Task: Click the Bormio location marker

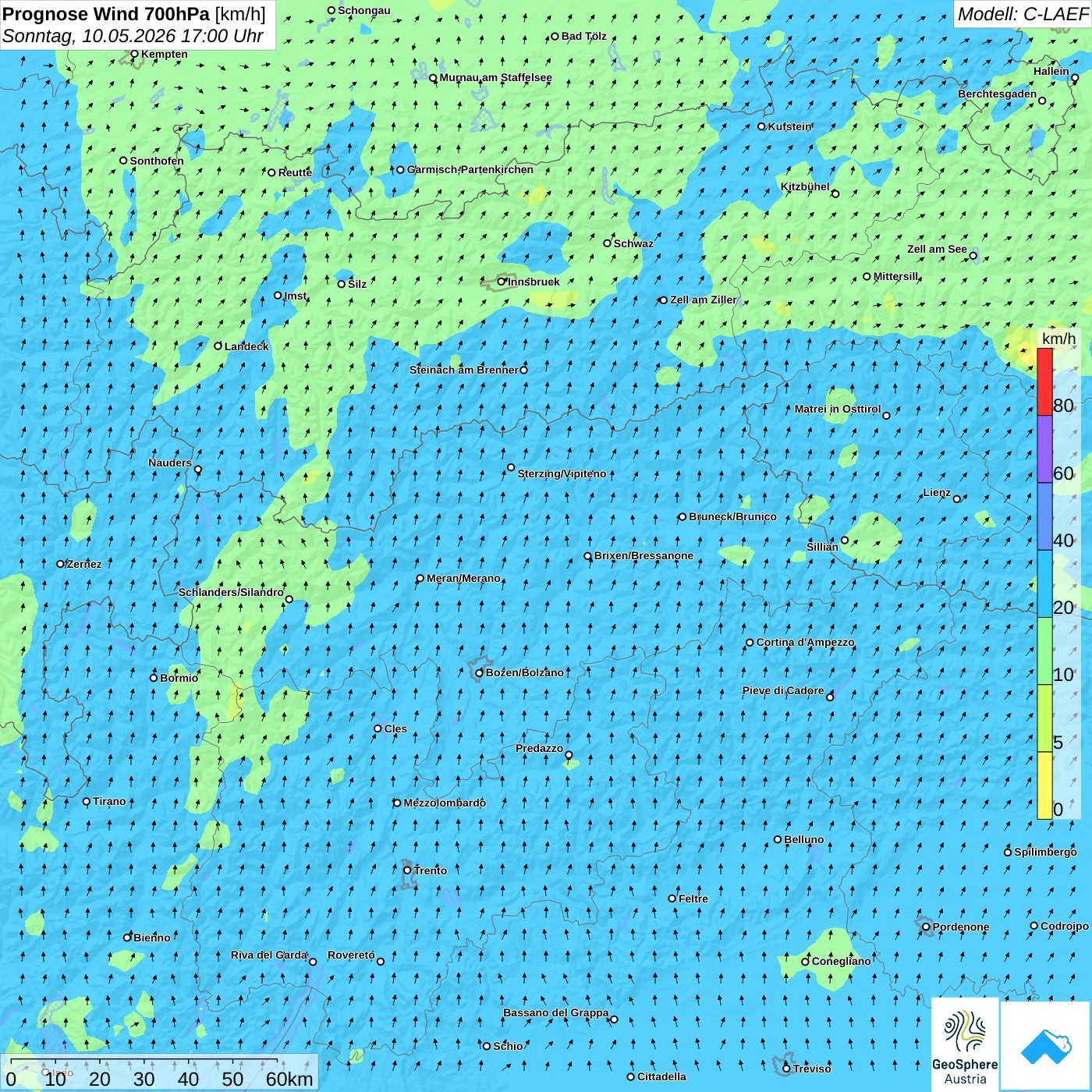Action: pyautogui.click(x=154, y=678)
